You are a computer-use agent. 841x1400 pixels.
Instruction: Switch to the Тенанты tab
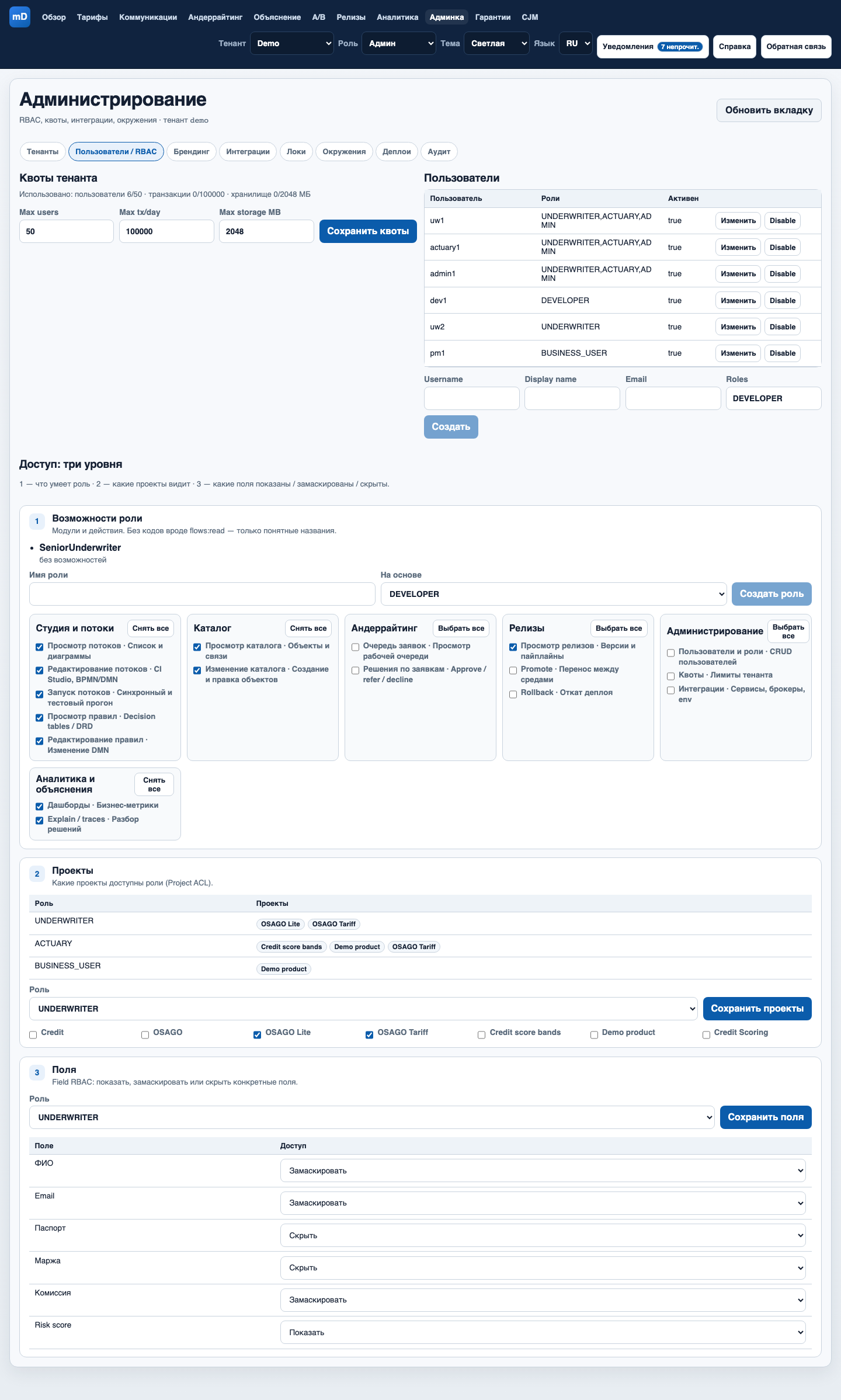(x=43, y=151)
